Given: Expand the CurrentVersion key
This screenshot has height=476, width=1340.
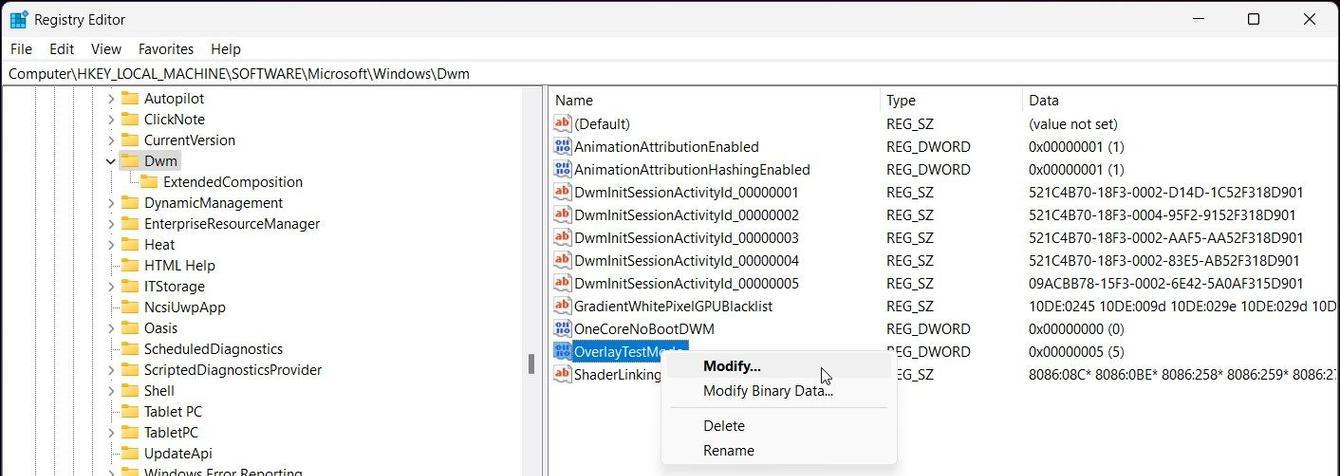Looking at the screenshot, I should (110, 140).
